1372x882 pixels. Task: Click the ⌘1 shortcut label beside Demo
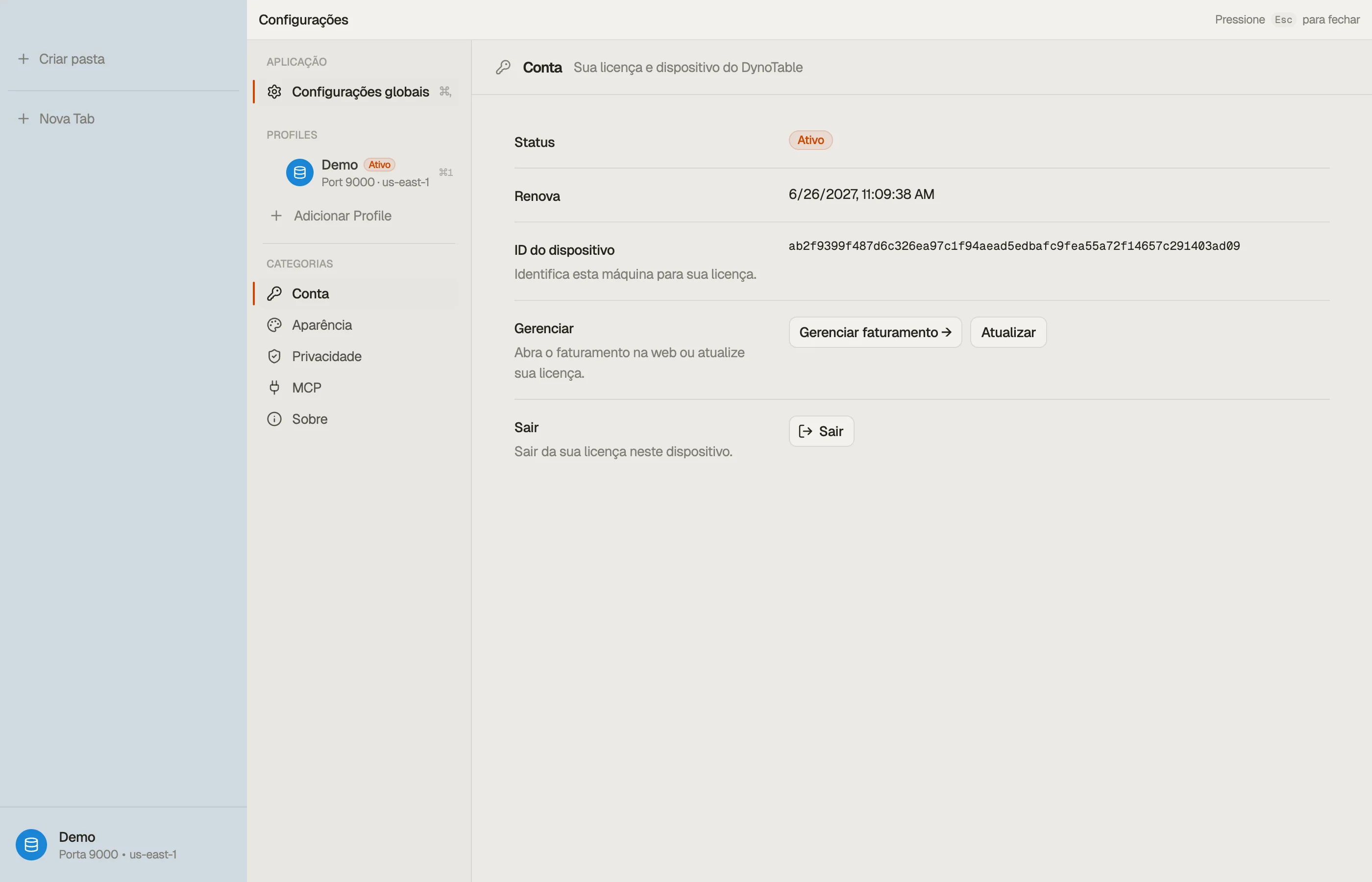click(445, 172)
